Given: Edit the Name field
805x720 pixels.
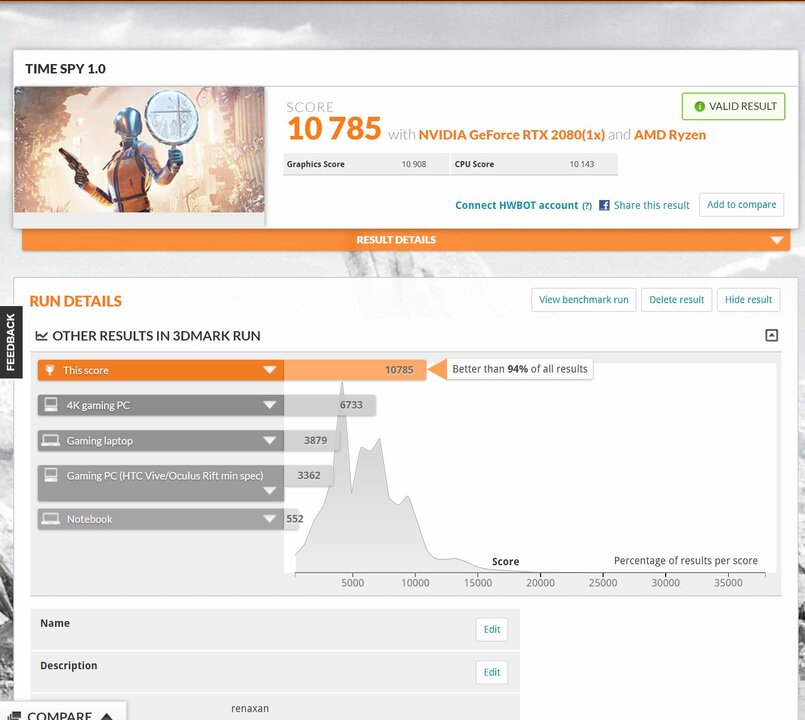Looking at the screenshot, I should [492, 630].
